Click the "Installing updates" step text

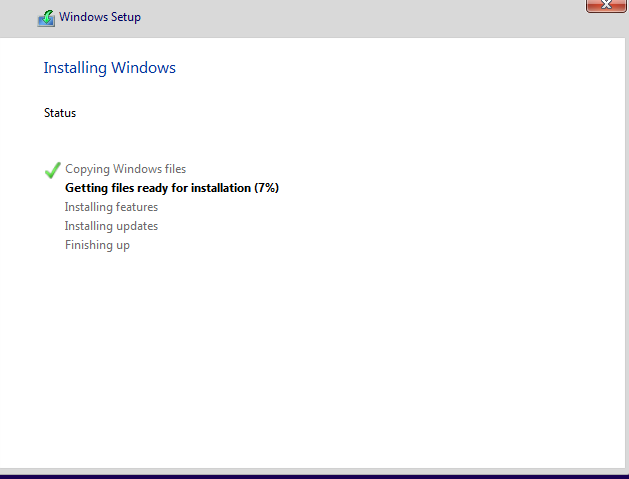(111, 226)
